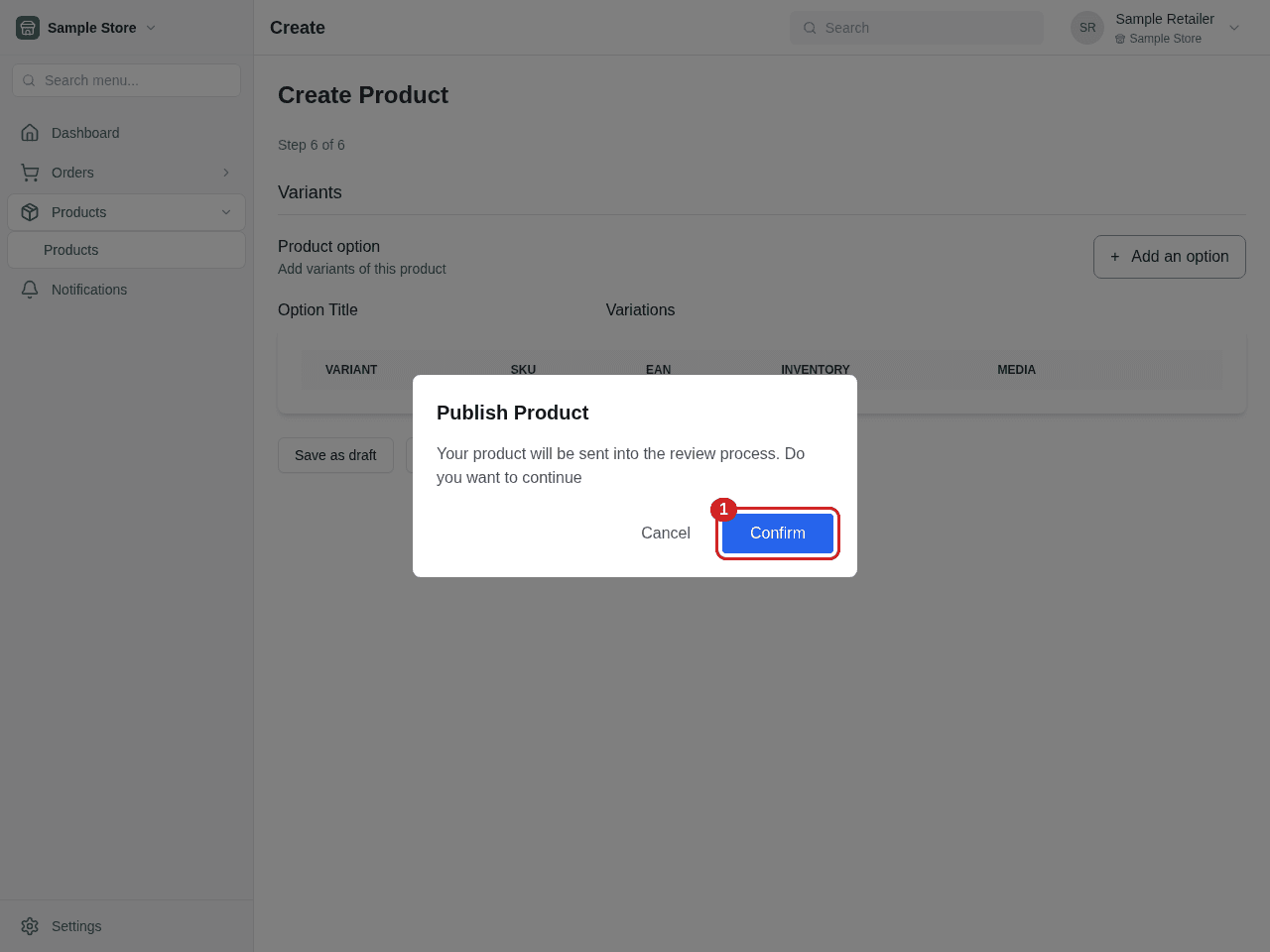Click the VARIANT column header
The width and height of the screenshot is (1270, 952).
point(351,370)
